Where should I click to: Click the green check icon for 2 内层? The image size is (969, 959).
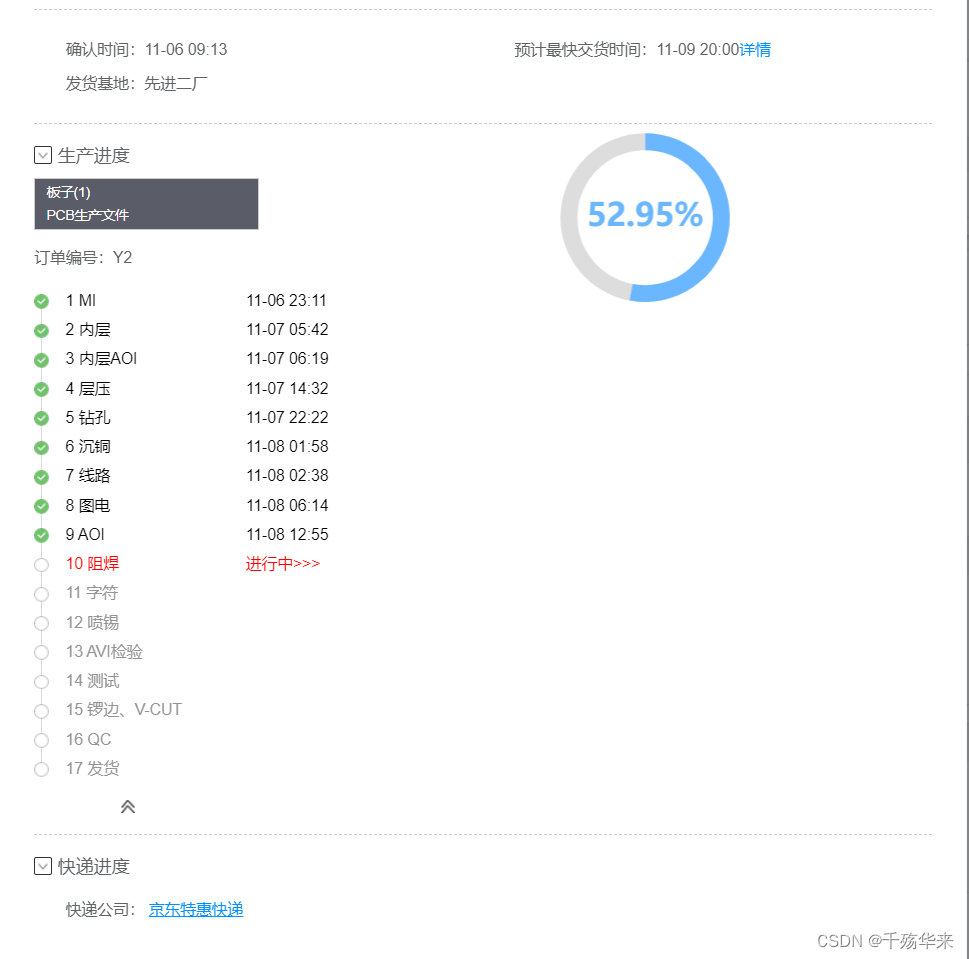pos(41,331)
